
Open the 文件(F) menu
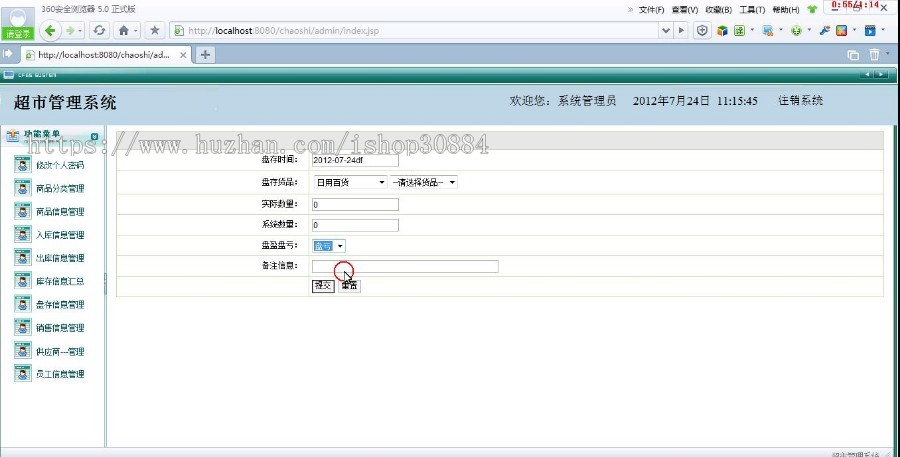tap(651, 10)
